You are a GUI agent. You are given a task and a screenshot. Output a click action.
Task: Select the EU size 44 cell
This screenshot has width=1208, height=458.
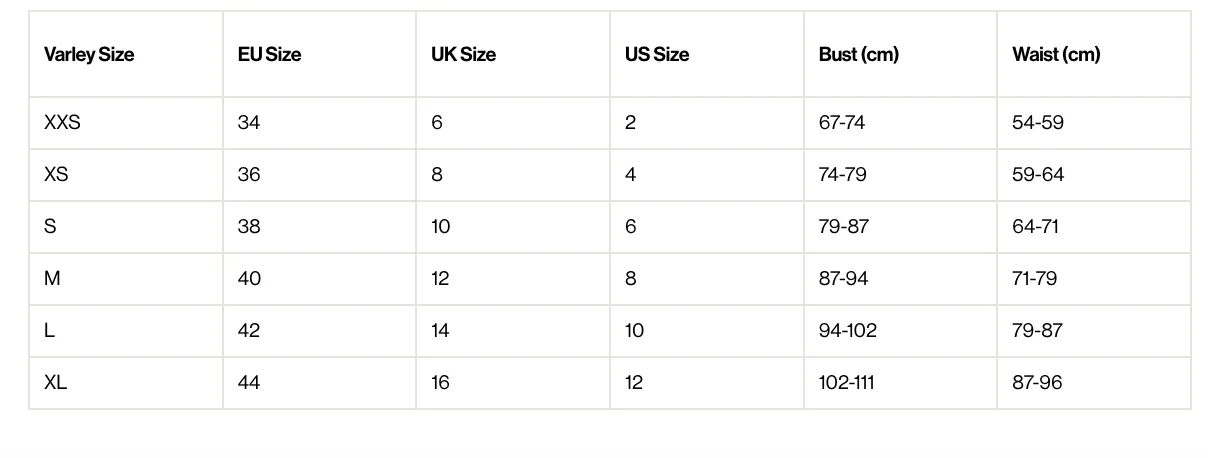point(320,383)
